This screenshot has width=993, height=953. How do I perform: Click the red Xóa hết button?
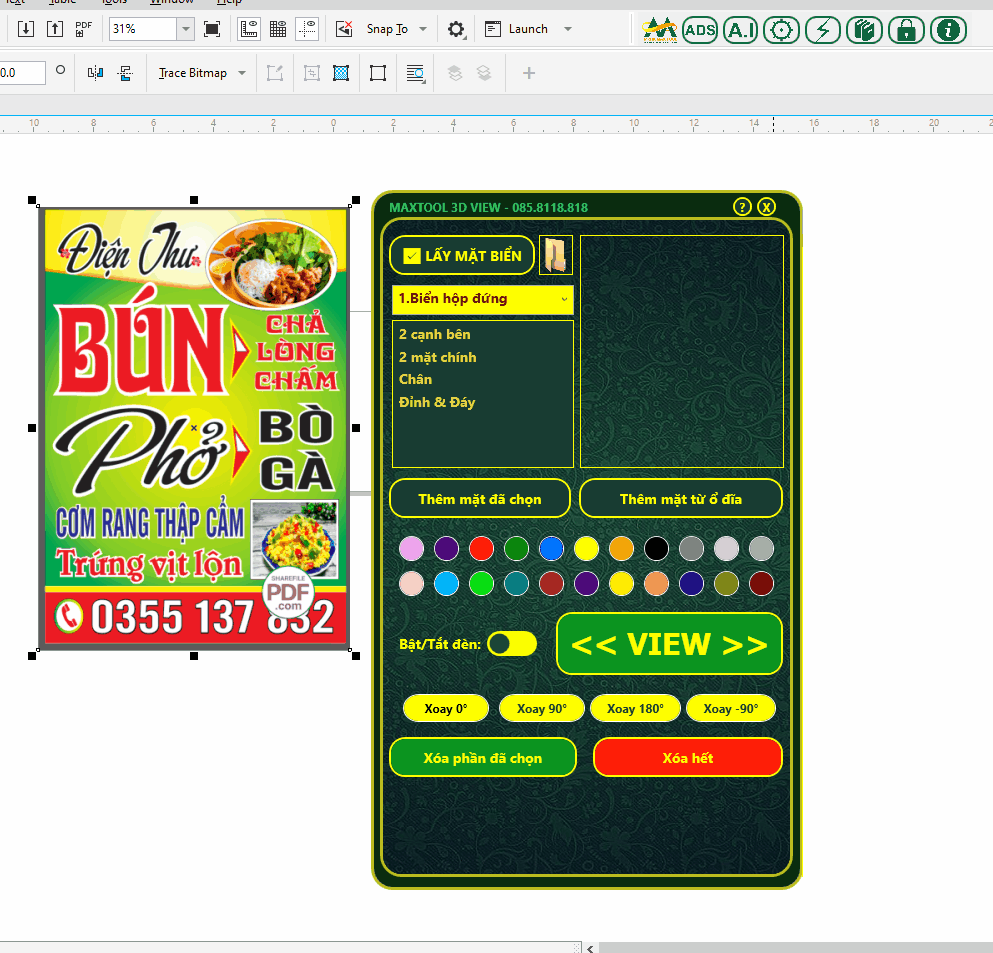(x=687, y=758)
